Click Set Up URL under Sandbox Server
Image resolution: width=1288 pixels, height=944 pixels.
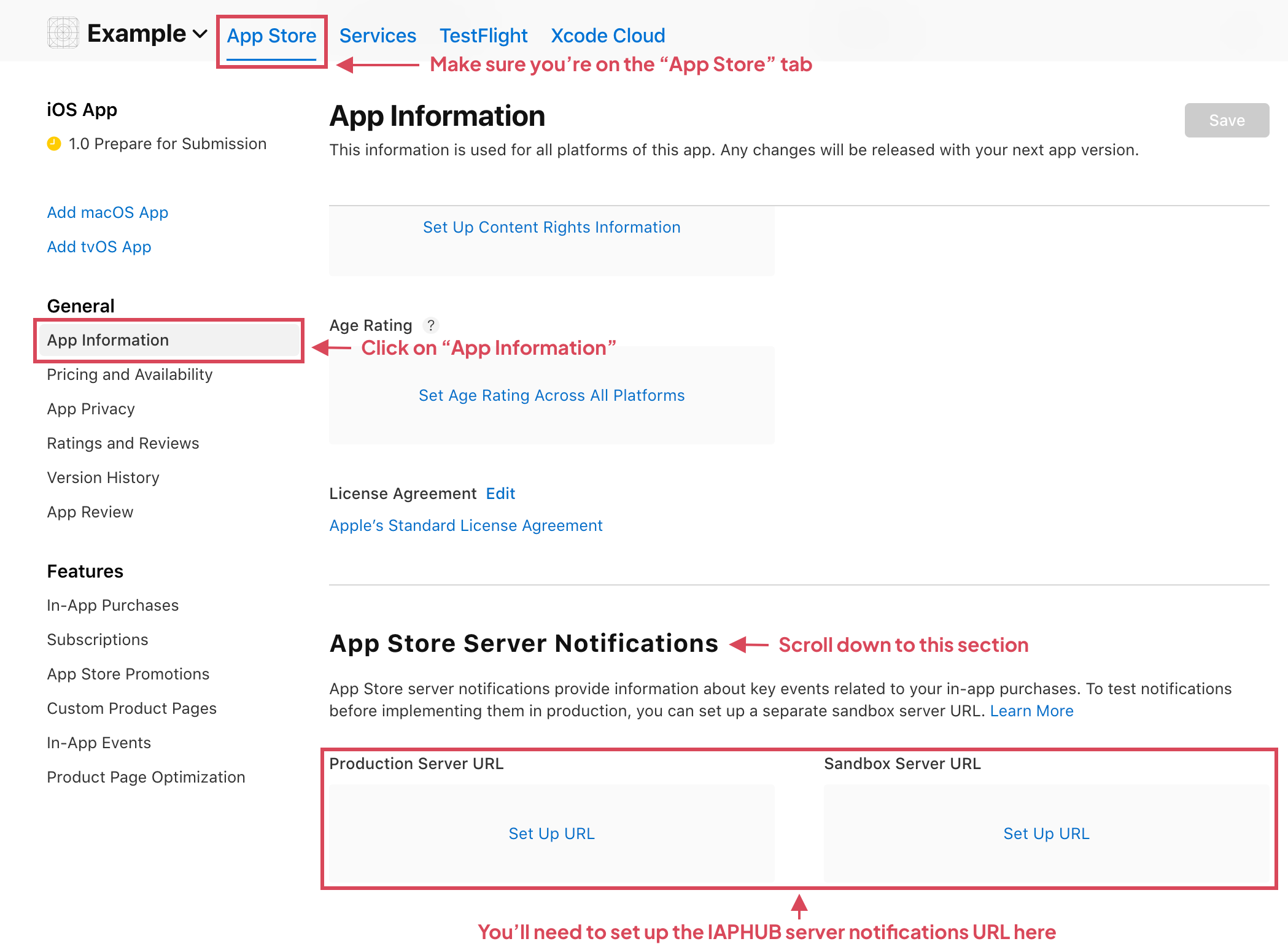(1046, 834)
